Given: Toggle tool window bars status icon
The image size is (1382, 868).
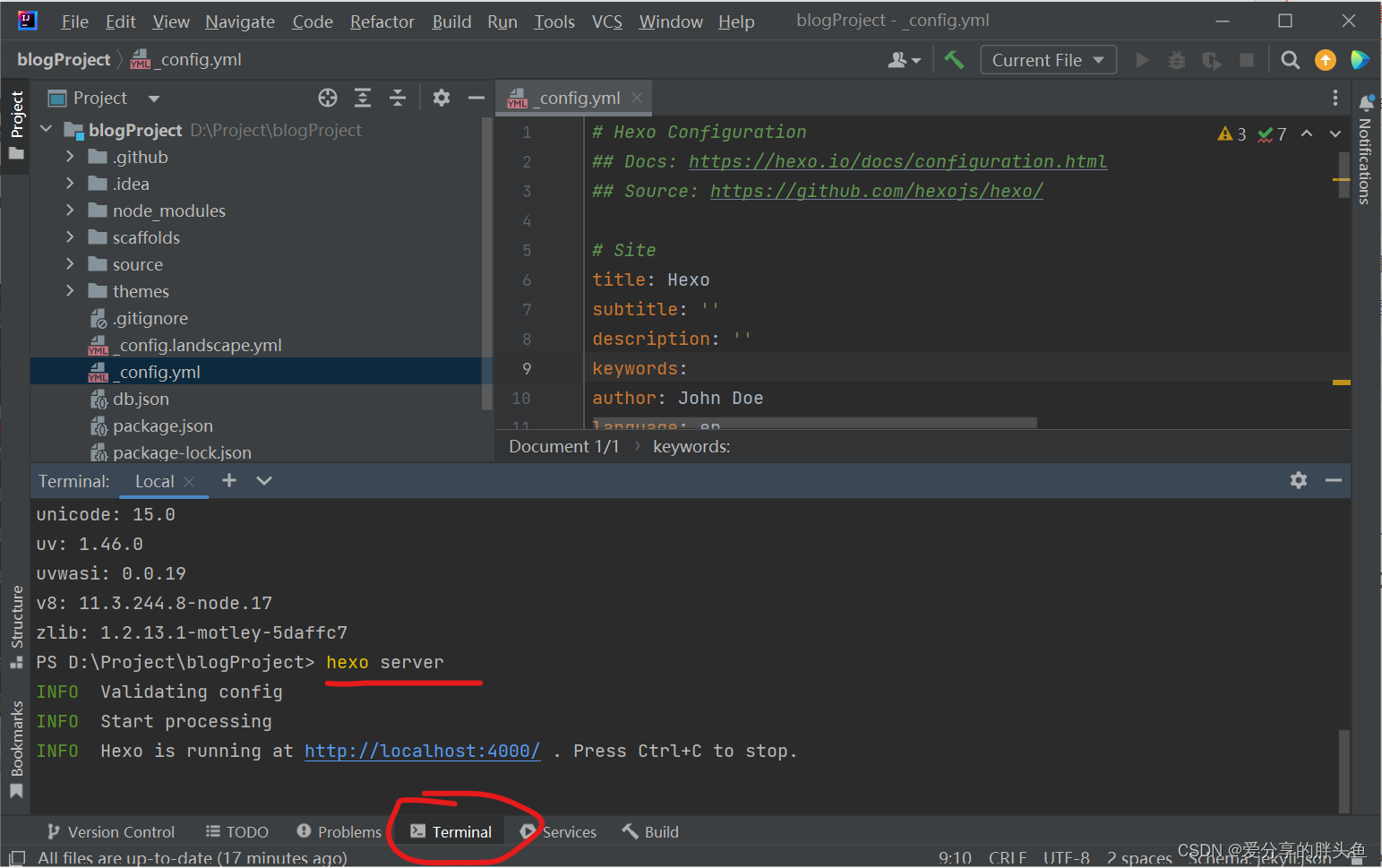Looking at the screenshot, I should tap(17, 858).
